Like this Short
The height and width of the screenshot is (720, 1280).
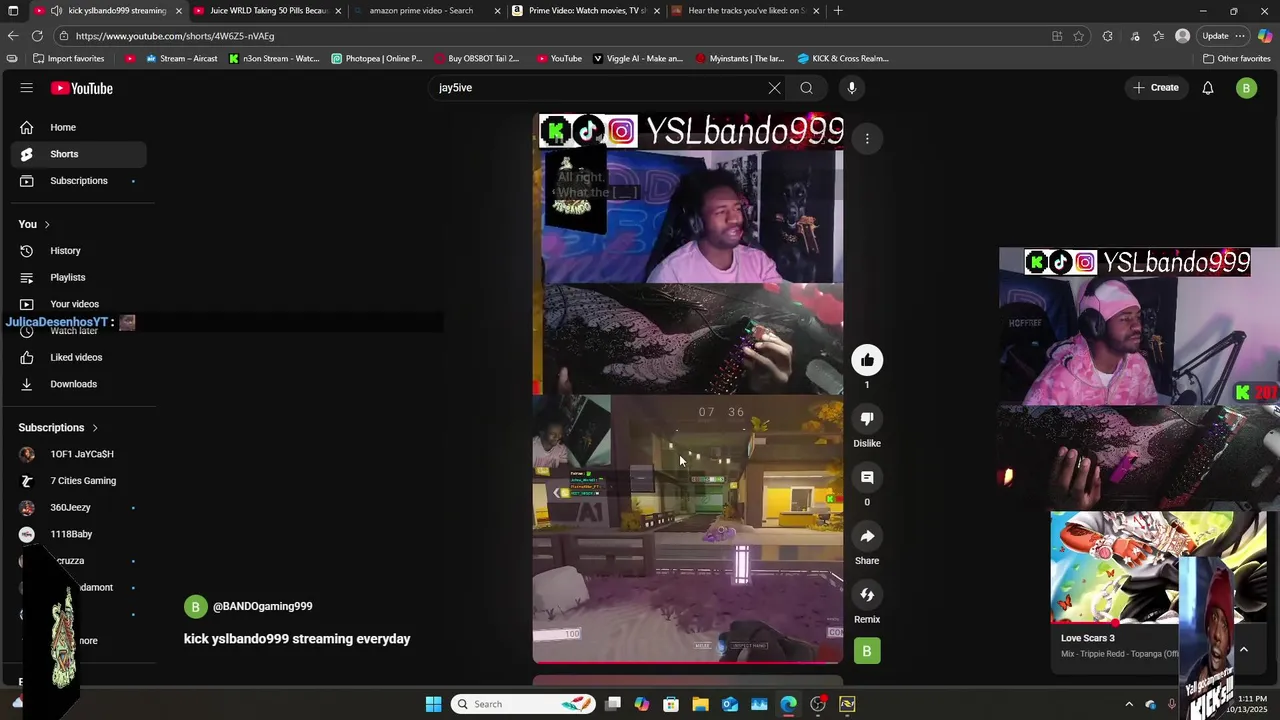click(x=867, y=360)
